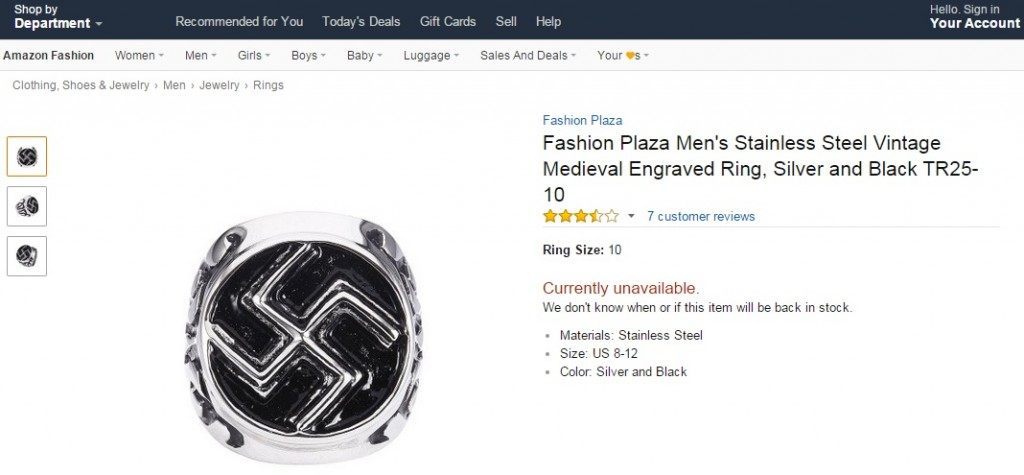Expand the Men category menu
Image resolution: width=1024 pixels, height=475 pixels.
(200, 56)
